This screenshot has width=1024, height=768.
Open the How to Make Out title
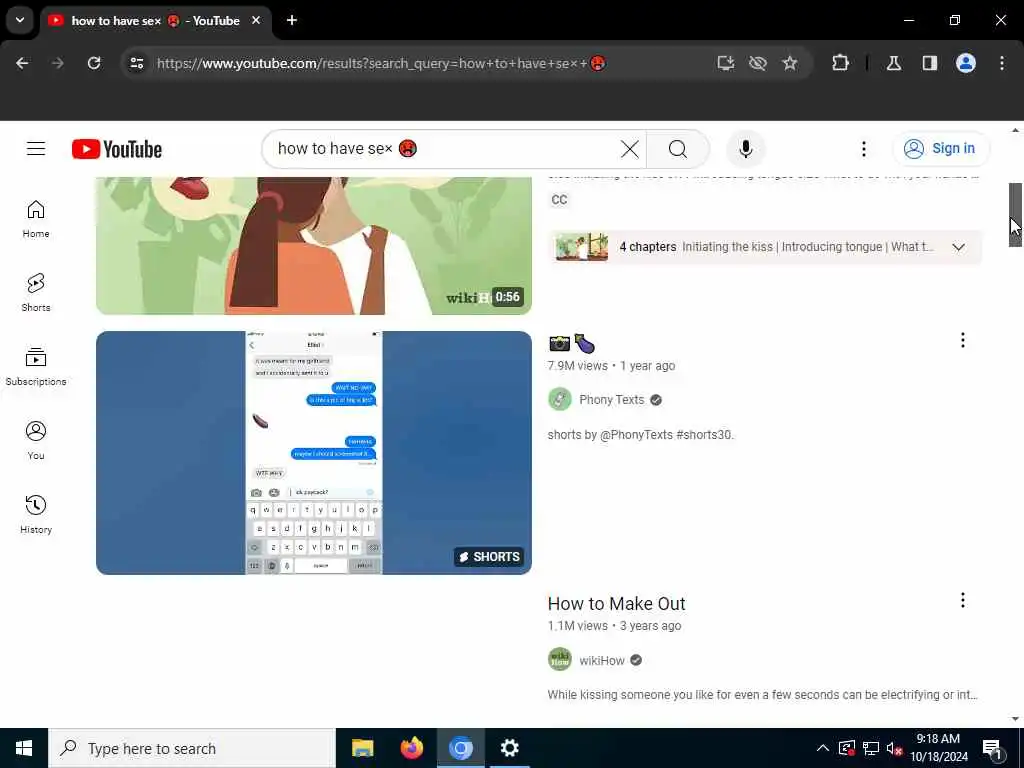coord(616,603)
